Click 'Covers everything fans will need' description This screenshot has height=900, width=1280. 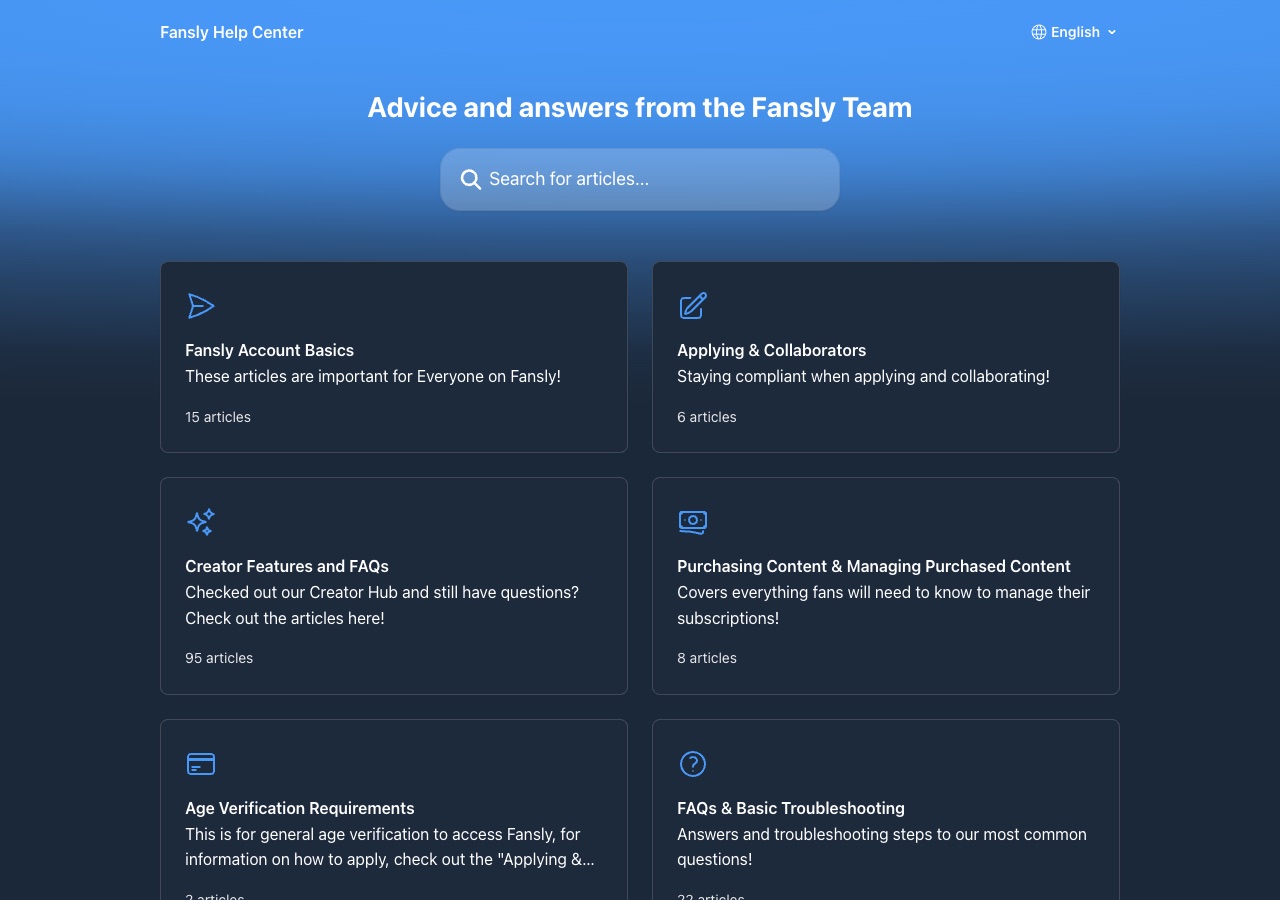884,605
